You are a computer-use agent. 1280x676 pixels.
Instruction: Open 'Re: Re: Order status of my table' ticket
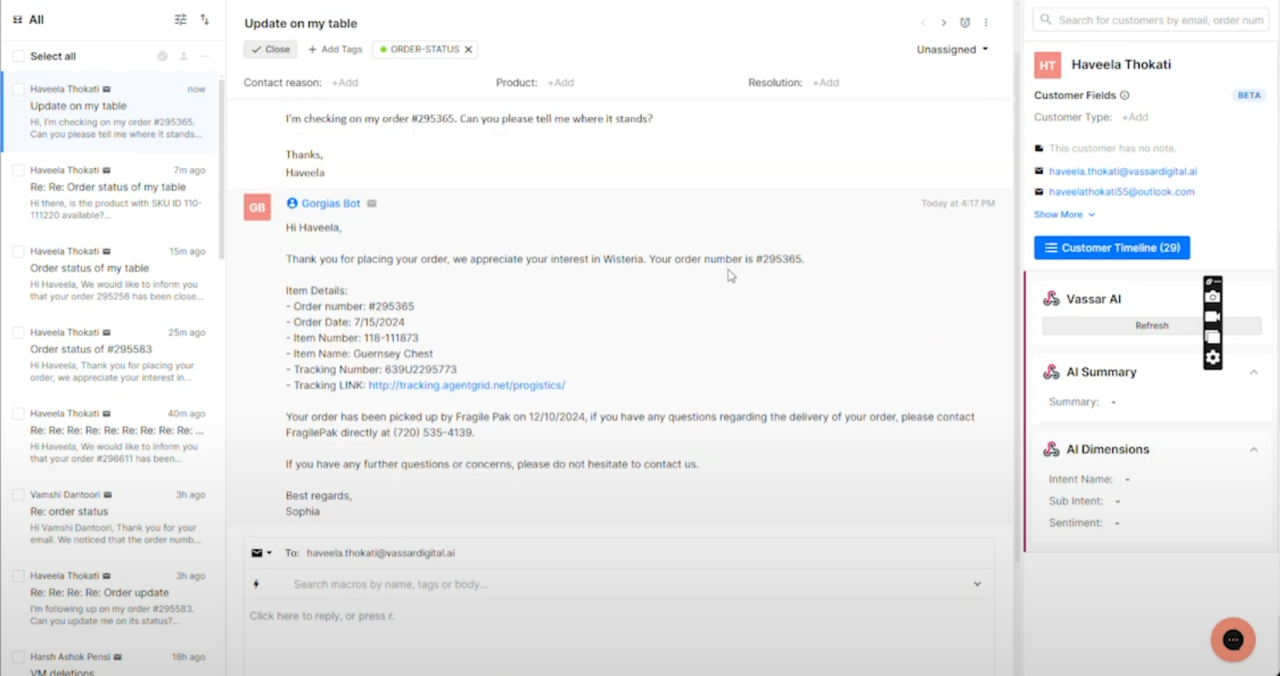coord(113,192)
